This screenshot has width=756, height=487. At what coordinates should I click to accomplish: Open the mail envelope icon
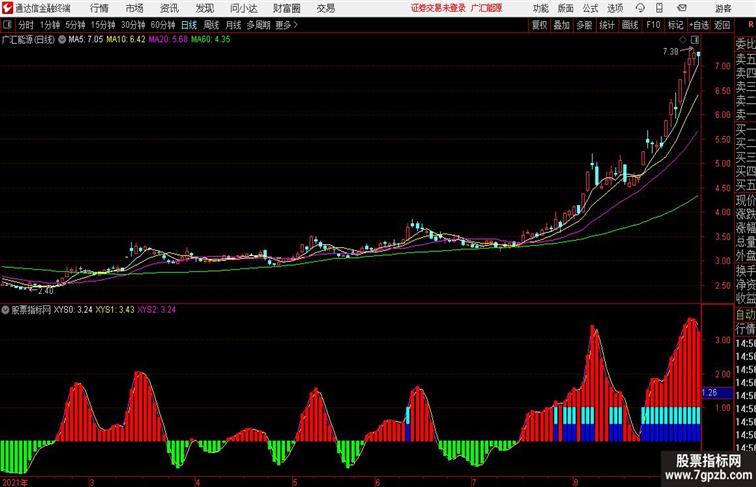click(x=682, y=8)
